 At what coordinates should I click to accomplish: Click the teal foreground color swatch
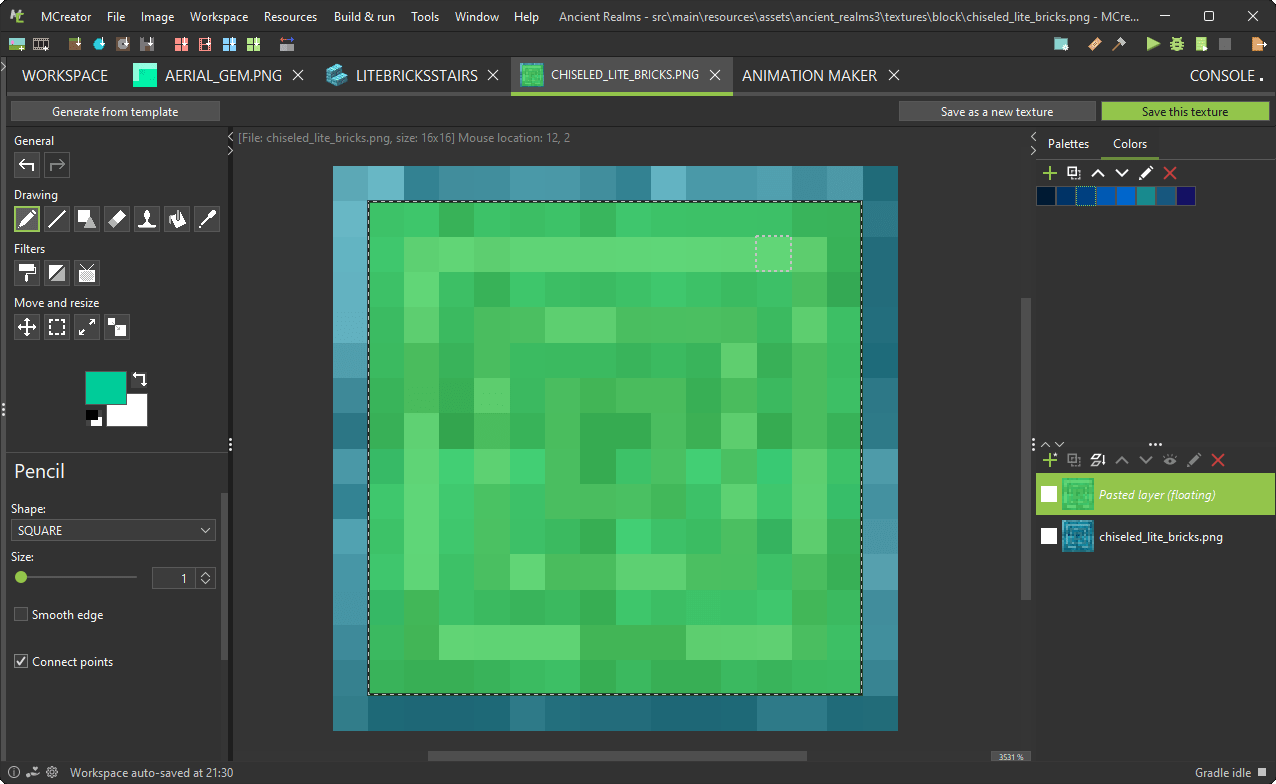(x=105, y=387)
